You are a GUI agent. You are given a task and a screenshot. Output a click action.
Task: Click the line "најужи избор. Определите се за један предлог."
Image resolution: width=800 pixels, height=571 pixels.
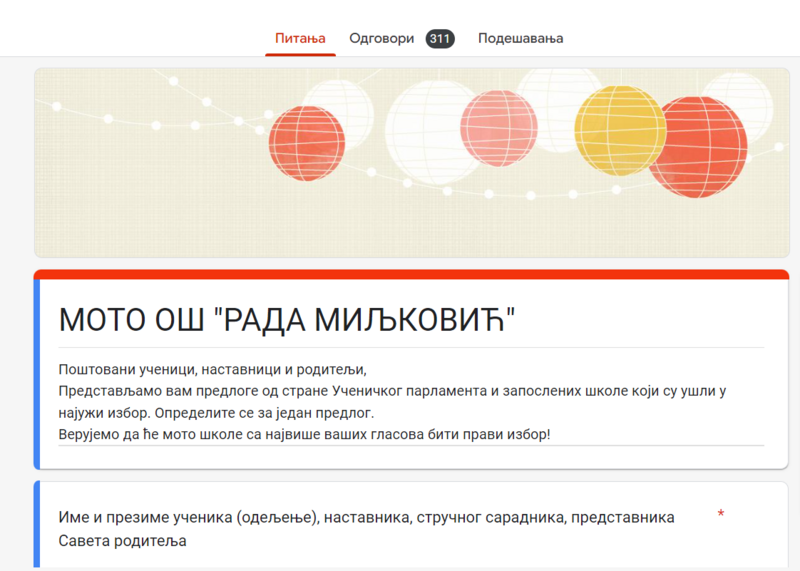pos(216,413)
